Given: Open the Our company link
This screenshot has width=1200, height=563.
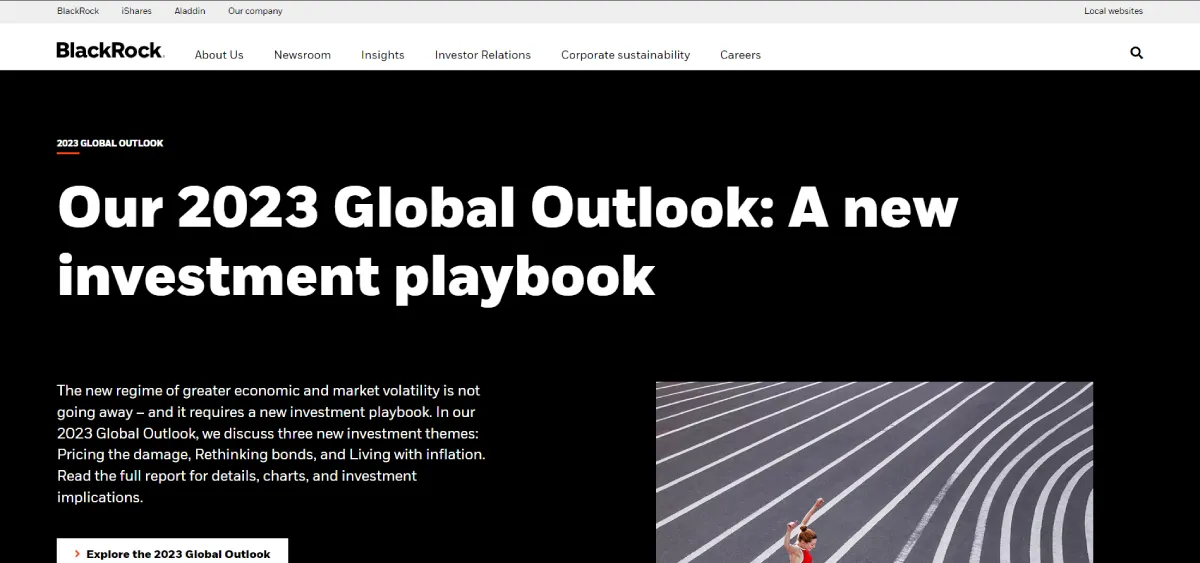Looking at the screenshot, I should [x=255, y=11].
